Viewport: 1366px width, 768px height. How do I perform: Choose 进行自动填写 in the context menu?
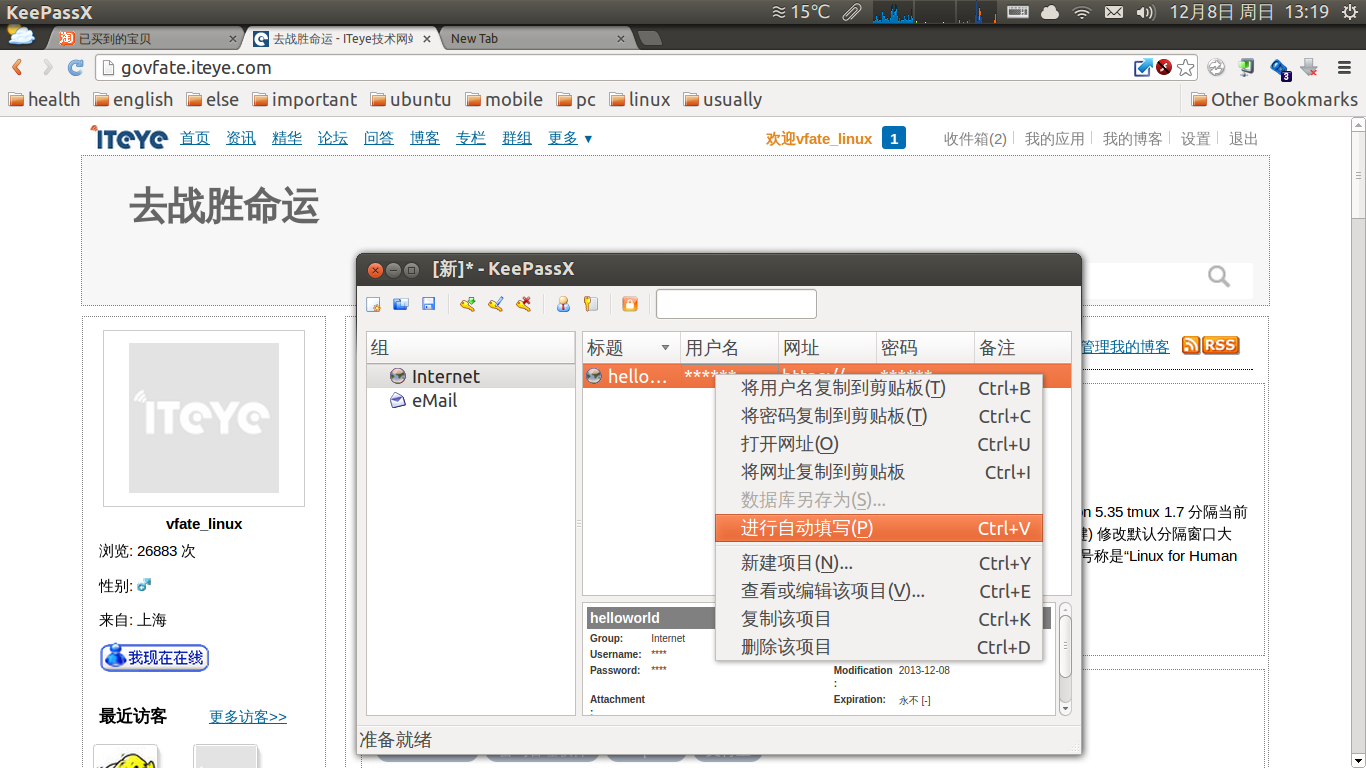coord(879,528)
